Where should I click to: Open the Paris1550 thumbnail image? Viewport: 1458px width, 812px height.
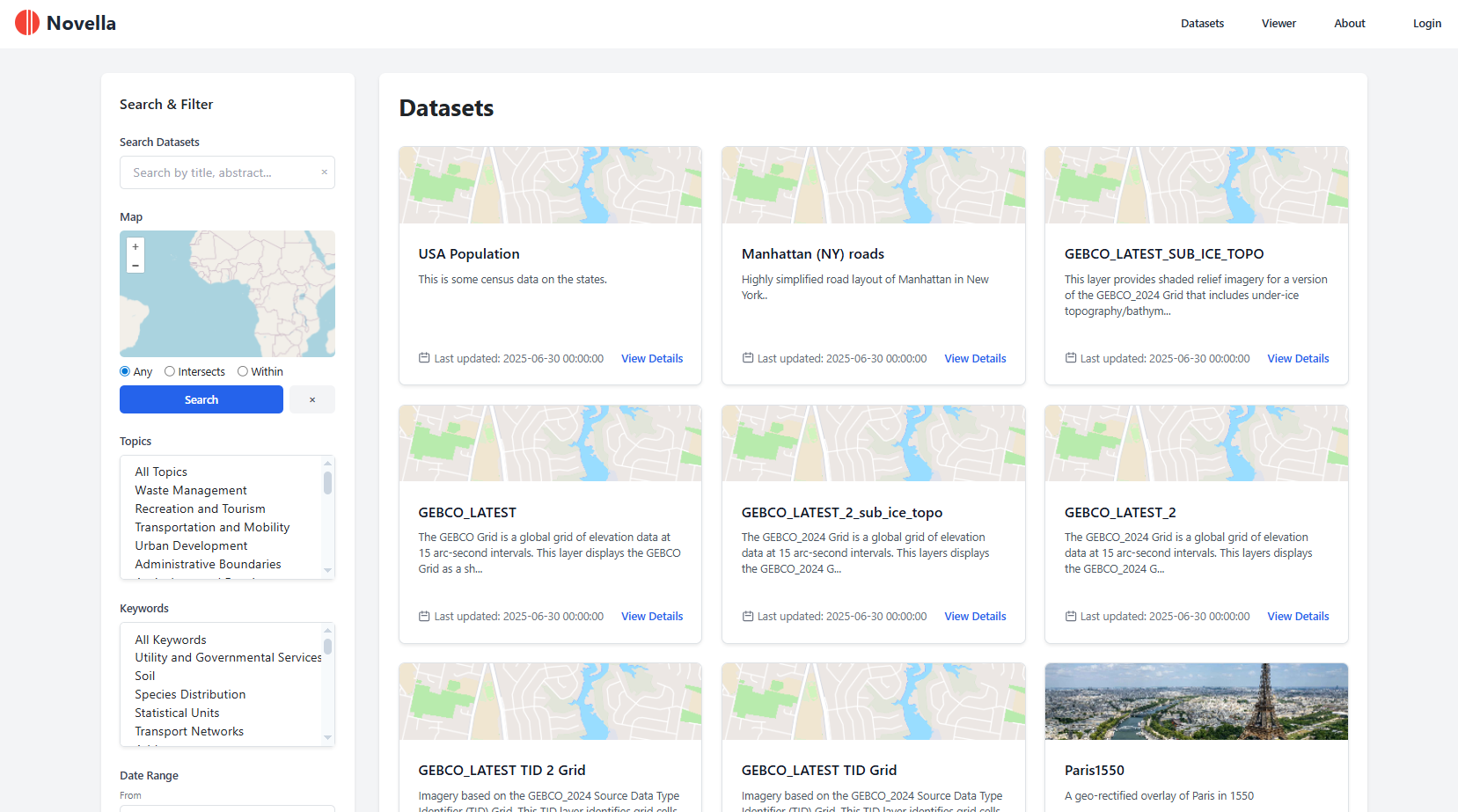pyautogui.click(x=1196, y=701)
